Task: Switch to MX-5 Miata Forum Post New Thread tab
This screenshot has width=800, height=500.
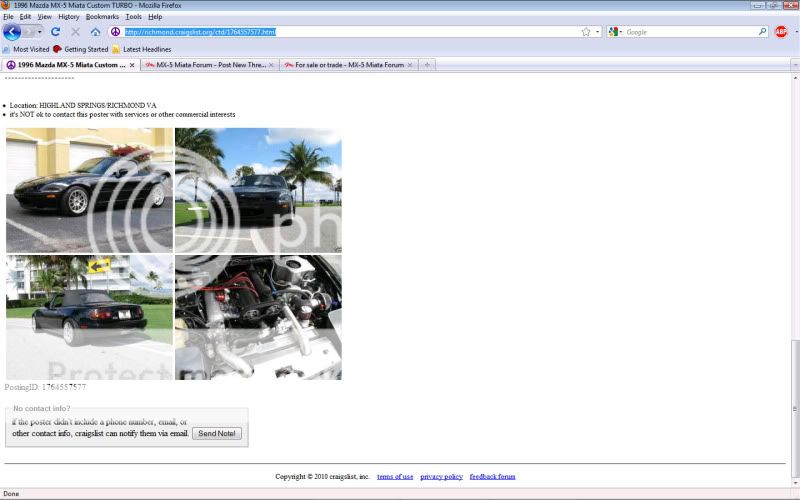Action: click(206, 65)
